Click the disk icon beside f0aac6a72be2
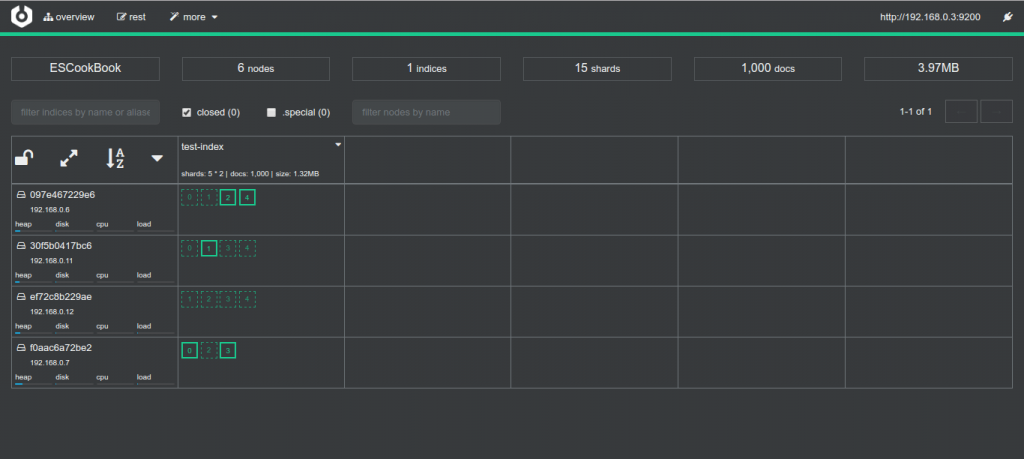Viewport: 1024px width, 459px height. 21,347
